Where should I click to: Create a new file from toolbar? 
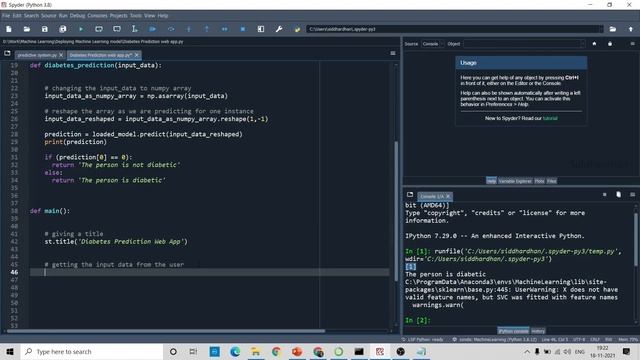click(9, 29)
